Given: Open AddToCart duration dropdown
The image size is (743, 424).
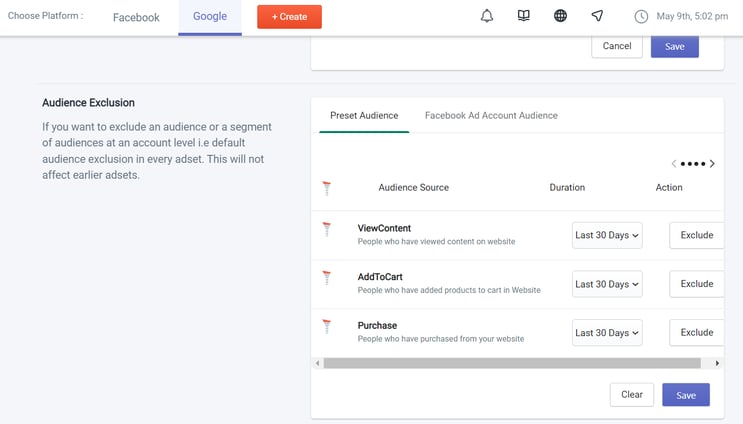Looking at the screenshot, I should click(x=607, y=284).
